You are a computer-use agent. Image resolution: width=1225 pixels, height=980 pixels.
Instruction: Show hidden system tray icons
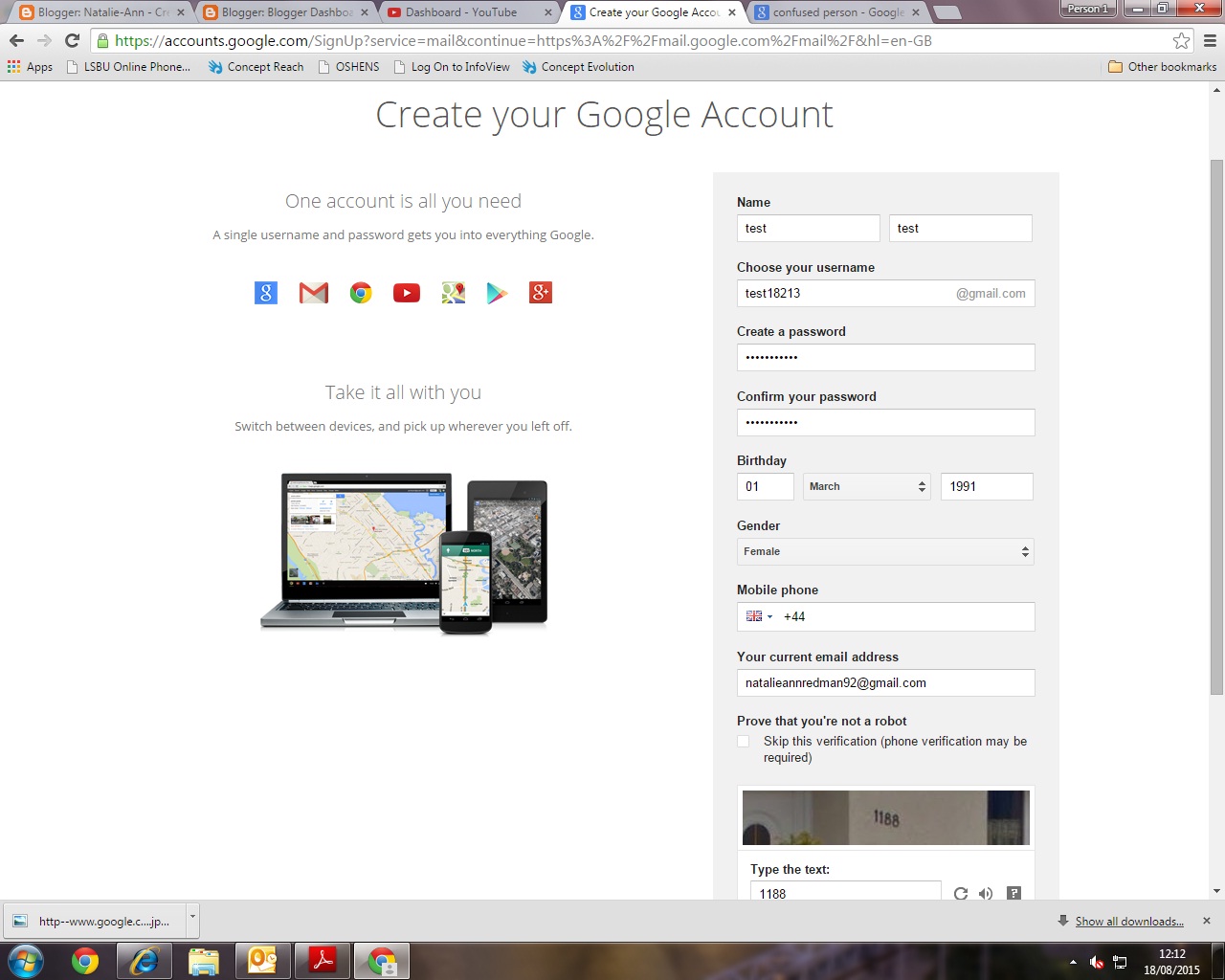(x=1073, y=962)
